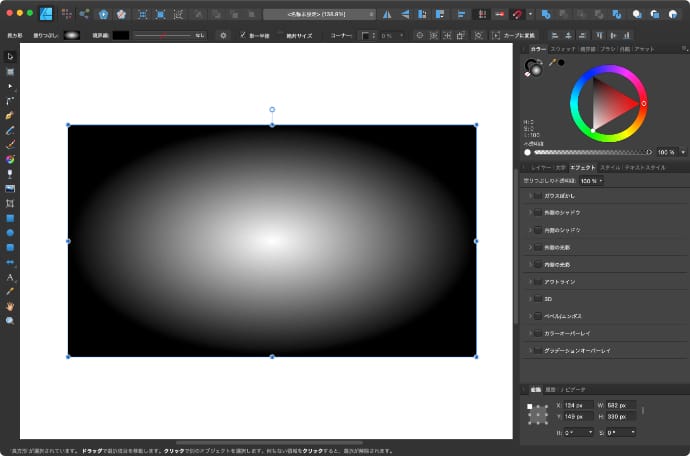Select the Ellipse shape tool
Image resolution: width=690 pixels, height=456 pixels.
point(10,232)
